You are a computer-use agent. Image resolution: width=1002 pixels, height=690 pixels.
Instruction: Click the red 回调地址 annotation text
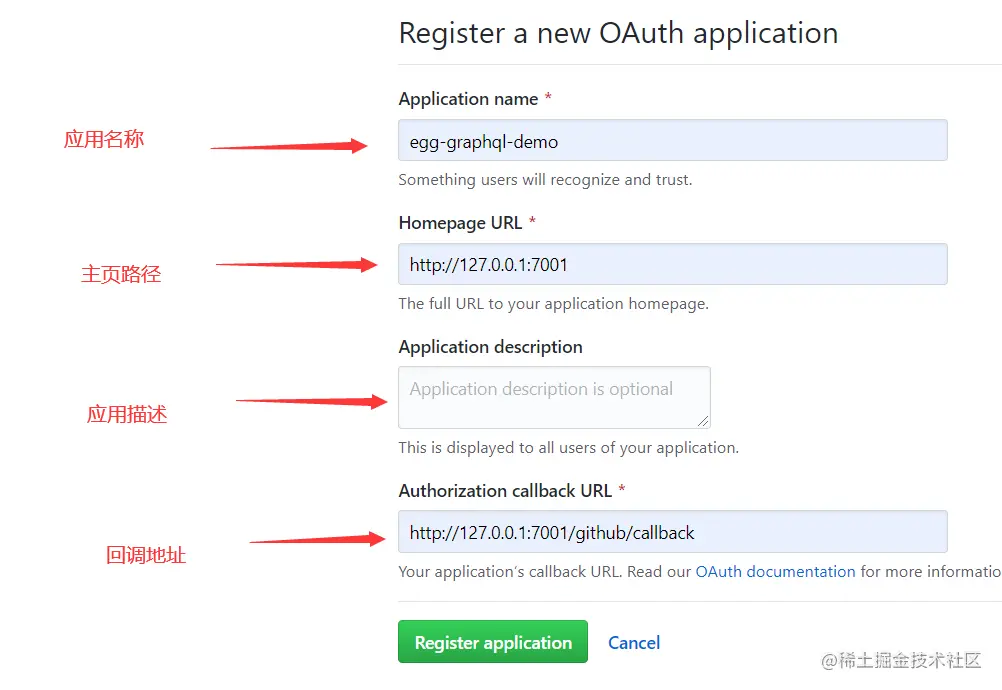pyautogui.click(x=146, y=555)
